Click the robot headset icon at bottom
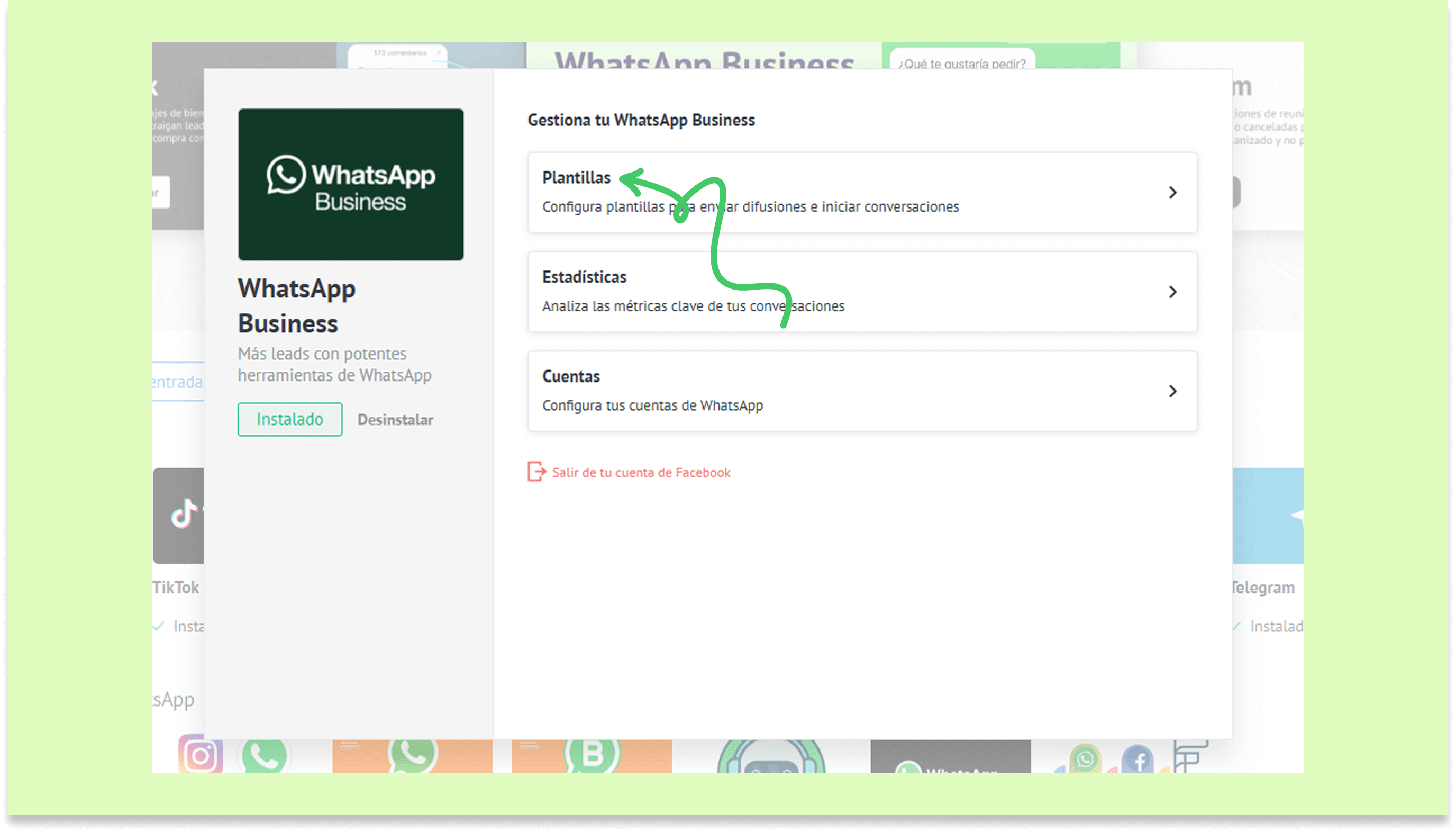1456x832 pixels. click(x=770, y=757)
